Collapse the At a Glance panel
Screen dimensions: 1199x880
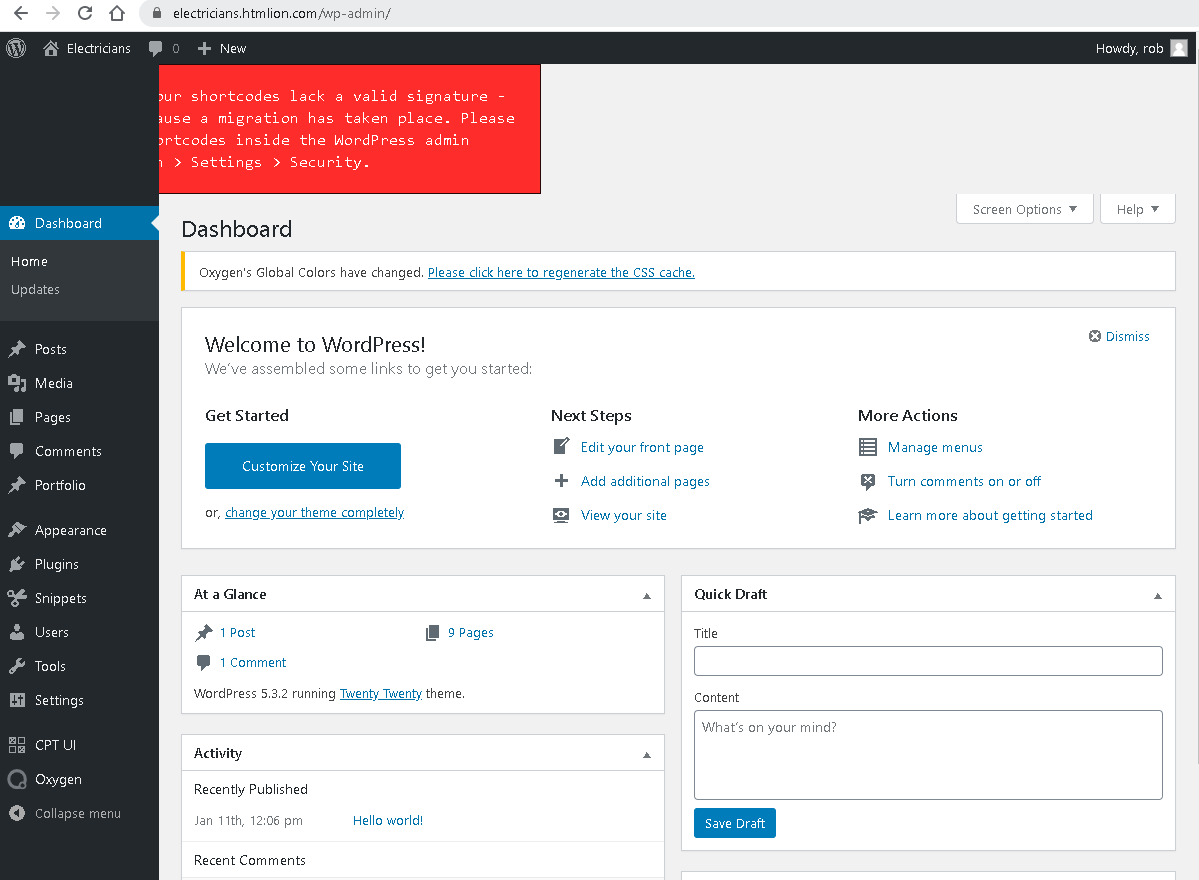648,593
